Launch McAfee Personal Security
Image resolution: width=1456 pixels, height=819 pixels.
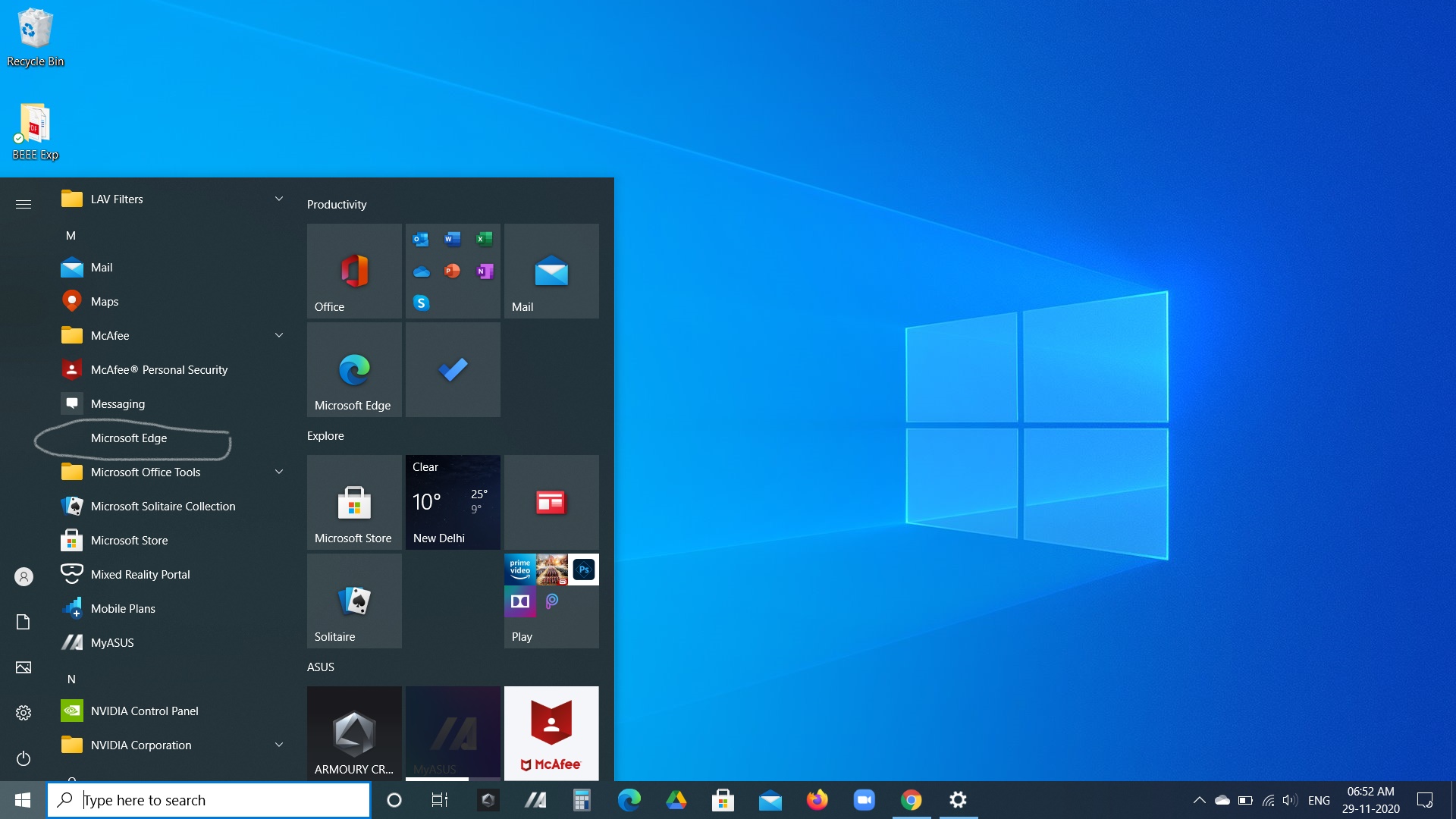[x=173, y=369]
